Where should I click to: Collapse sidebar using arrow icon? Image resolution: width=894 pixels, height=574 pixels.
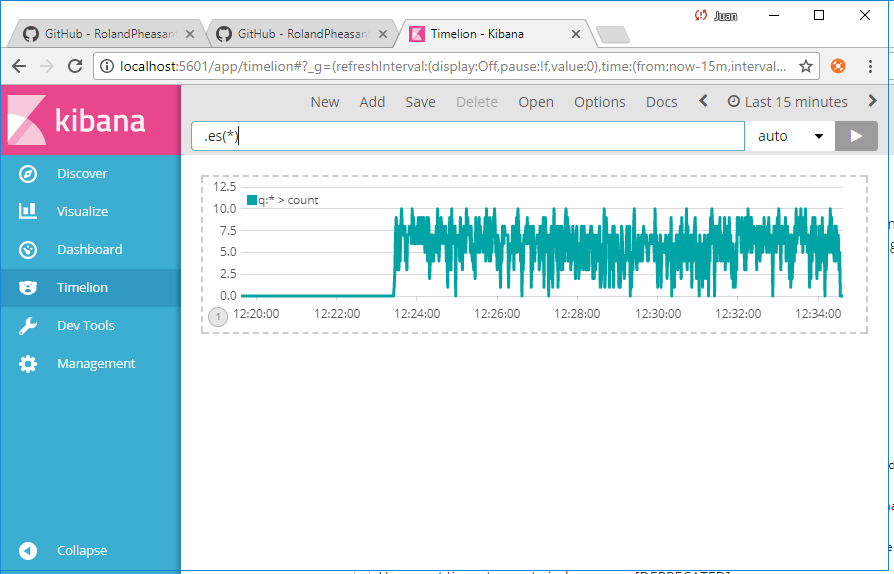pyautogui.click(x=27, y=551)
